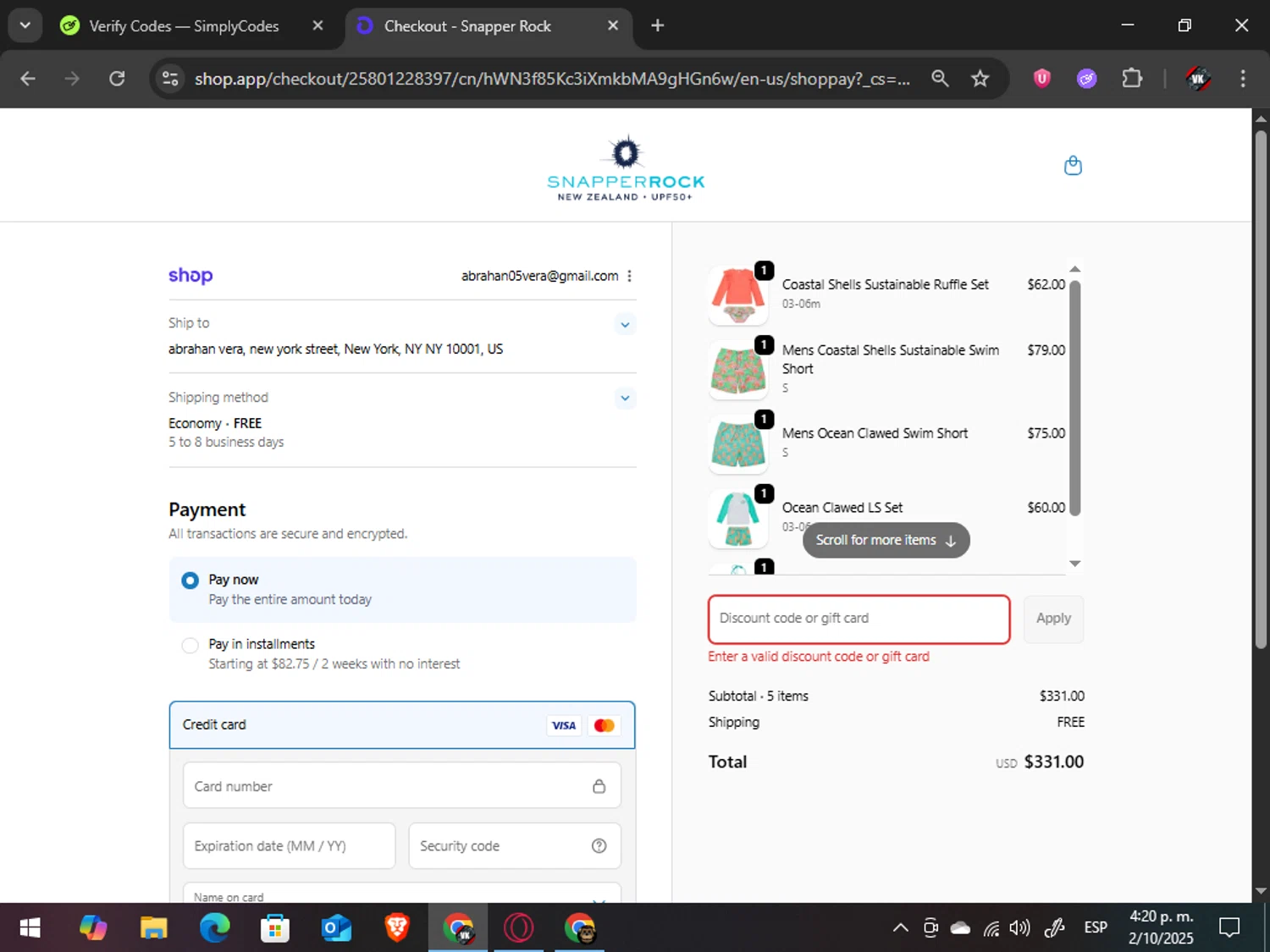Click the order list scroll down arrow
Viewport: 1270px width, 952px height.
[1074, 564]
